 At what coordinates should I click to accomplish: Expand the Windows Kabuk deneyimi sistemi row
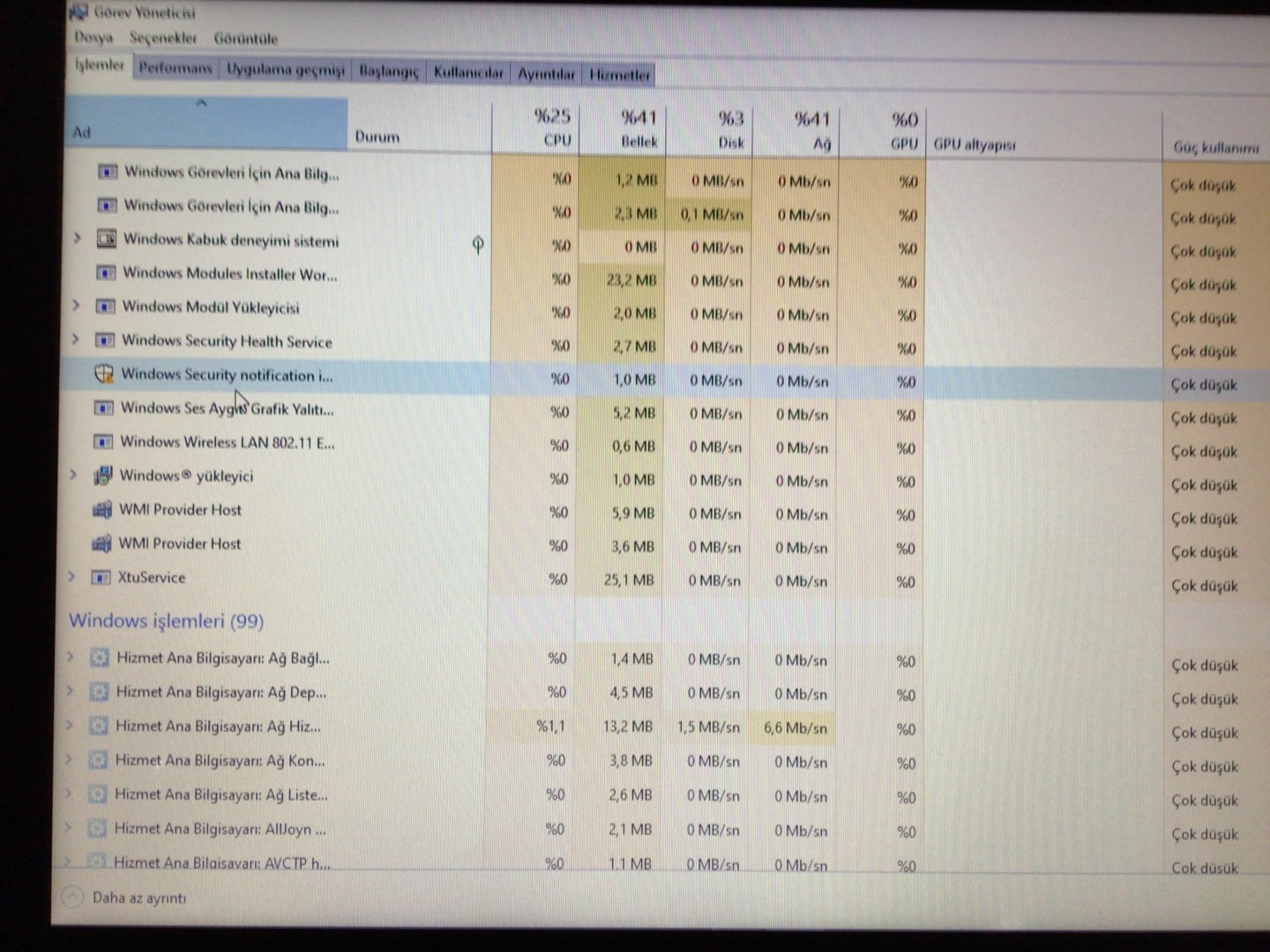[x=78, y=238]
